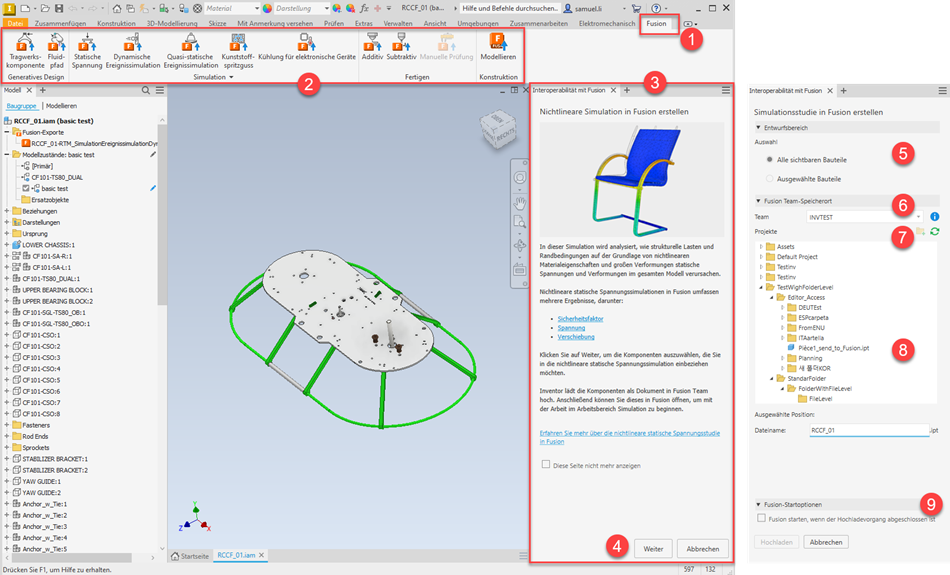
Task: Choose the Subtraktiv manufacturing tool
Action: 401,47
